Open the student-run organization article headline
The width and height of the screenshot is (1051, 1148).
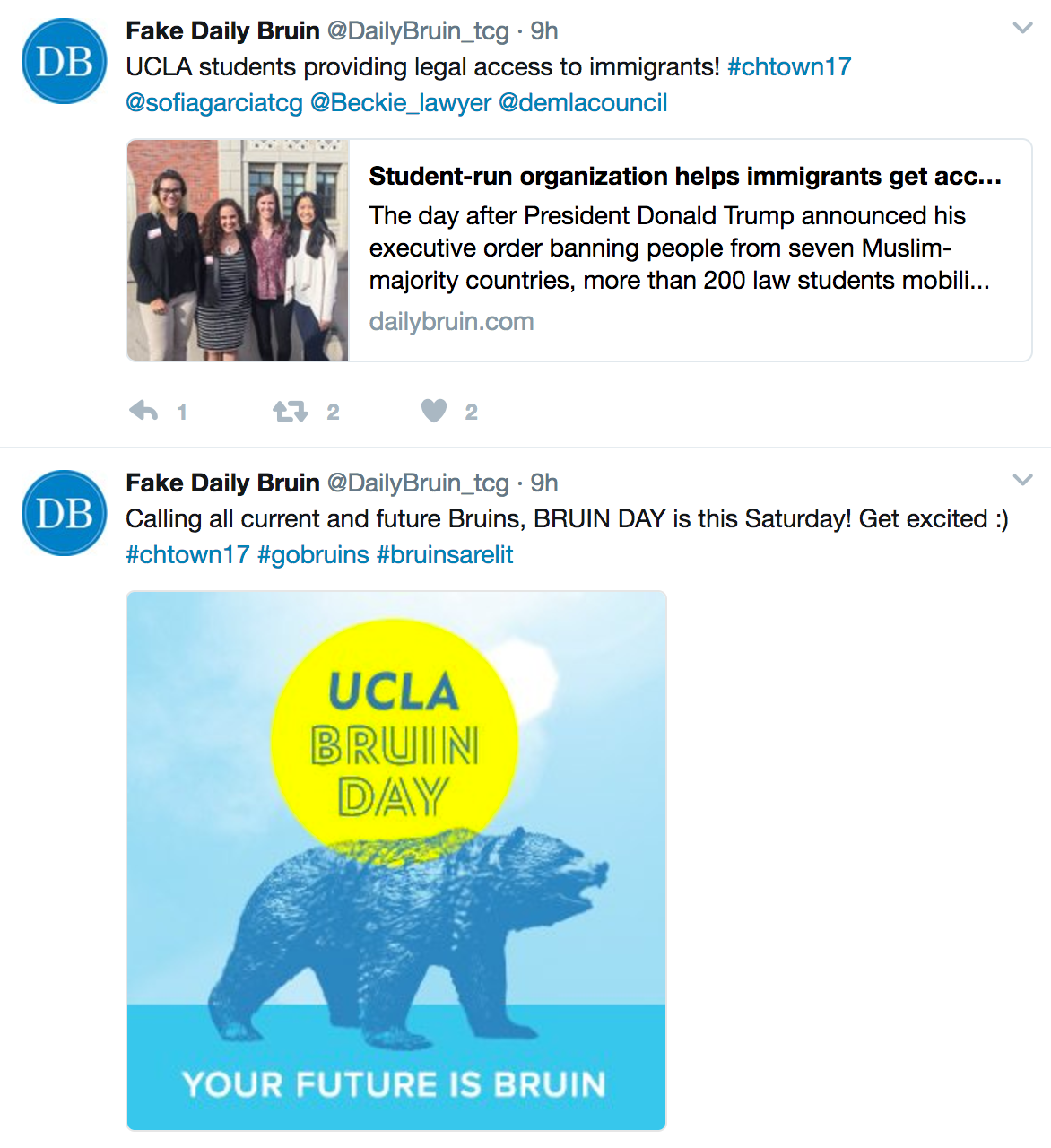[685, 177]
